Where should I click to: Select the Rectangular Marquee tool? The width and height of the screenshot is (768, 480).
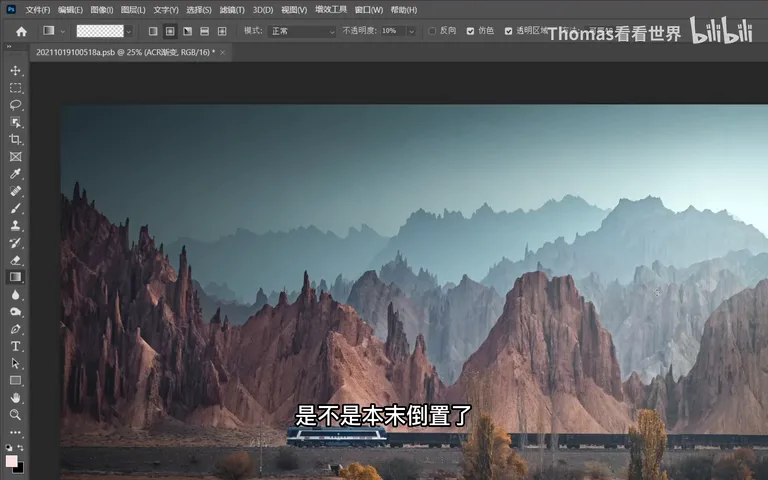[x=15, y=88]
